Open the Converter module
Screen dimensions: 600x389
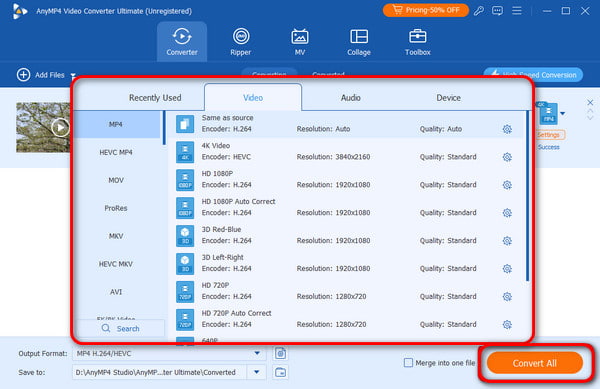point(182,41)
